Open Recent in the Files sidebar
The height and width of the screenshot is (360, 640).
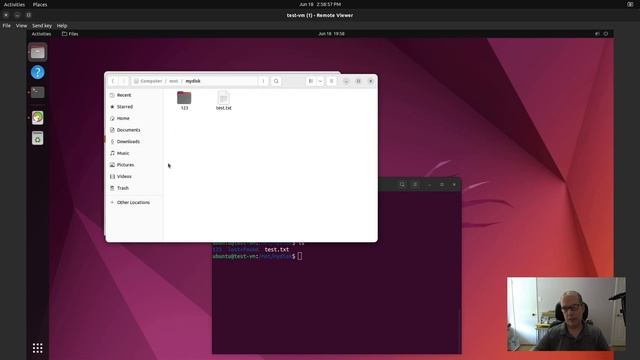click(x=134, y=95)
